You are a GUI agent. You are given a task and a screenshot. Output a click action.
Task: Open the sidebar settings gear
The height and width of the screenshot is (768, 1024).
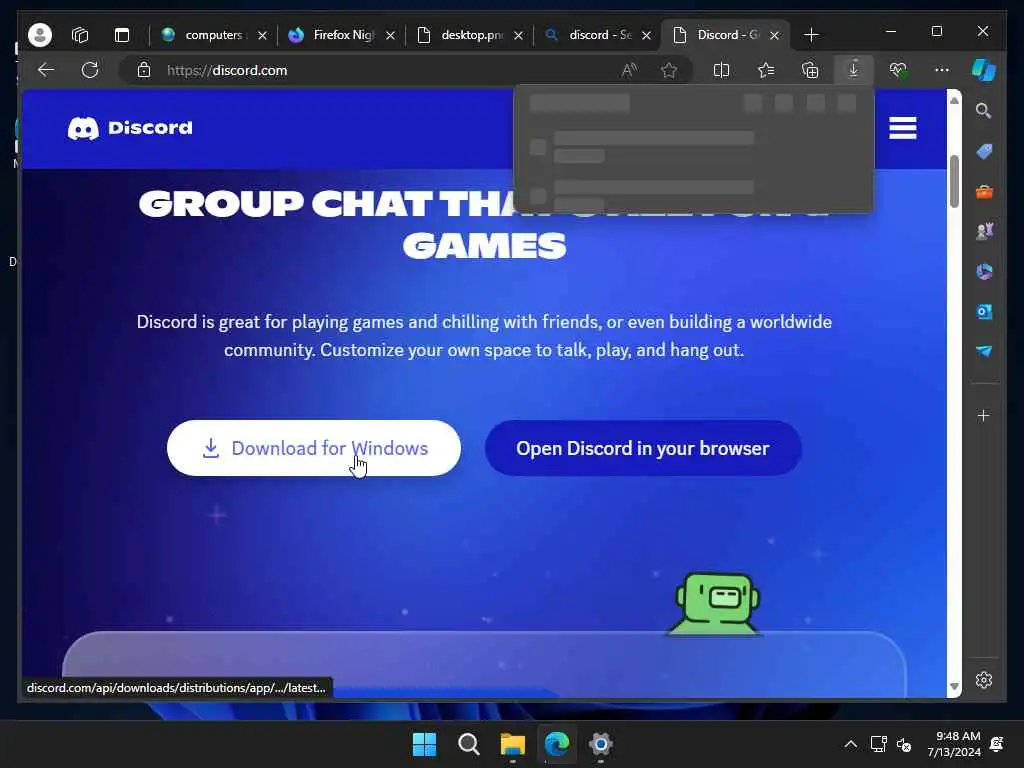coord(984,680)
